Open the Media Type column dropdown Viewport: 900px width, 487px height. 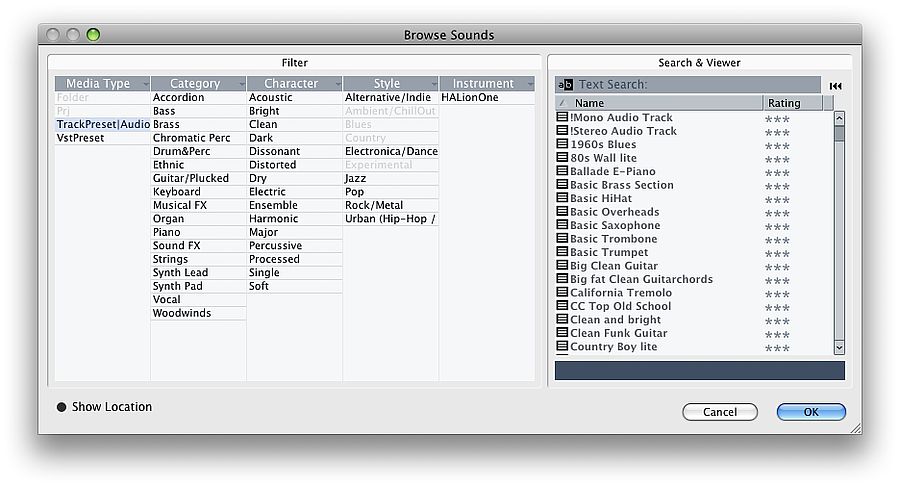point(145,84)
